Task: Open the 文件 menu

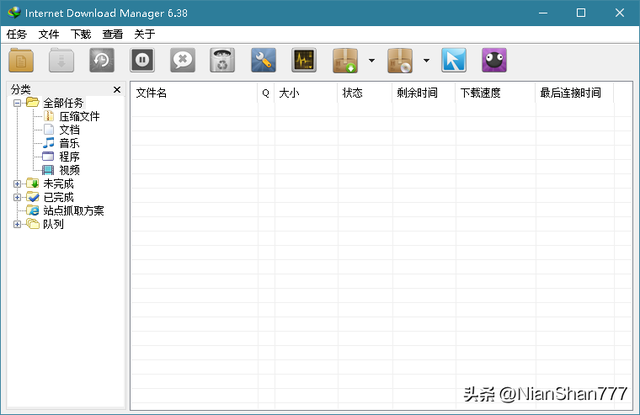Action: click(x=49, y=34)
